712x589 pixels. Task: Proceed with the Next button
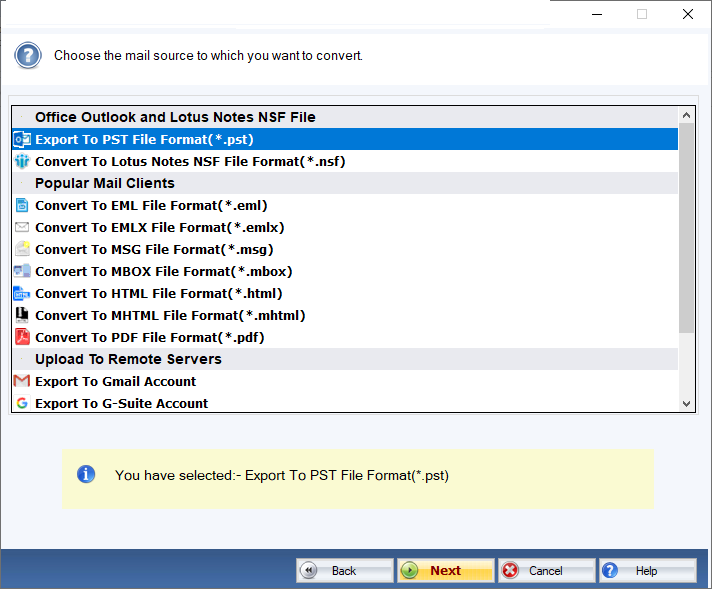click(x=445, y=570)
